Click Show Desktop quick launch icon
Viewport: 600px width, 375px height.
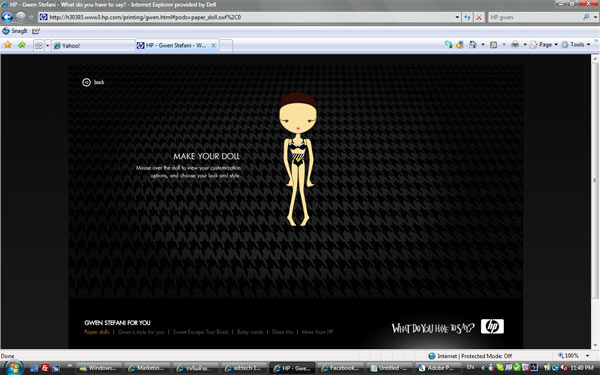(x=34, y=368)
